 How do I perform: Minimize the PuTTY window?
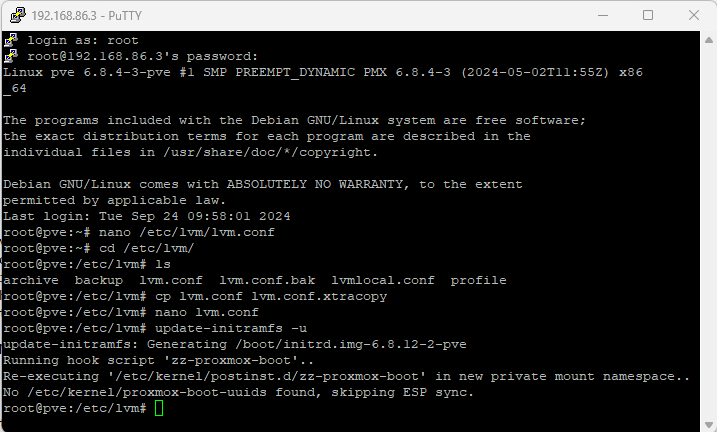(603, 15)
